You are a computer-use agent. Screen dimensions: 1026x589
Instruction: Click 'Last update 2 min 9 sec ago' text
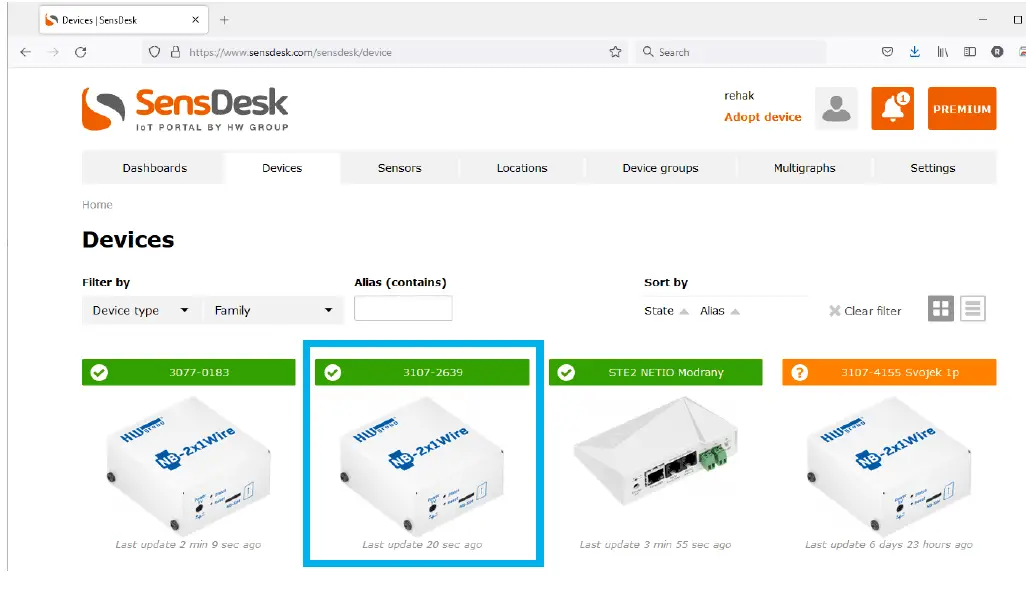click(188, 544)
